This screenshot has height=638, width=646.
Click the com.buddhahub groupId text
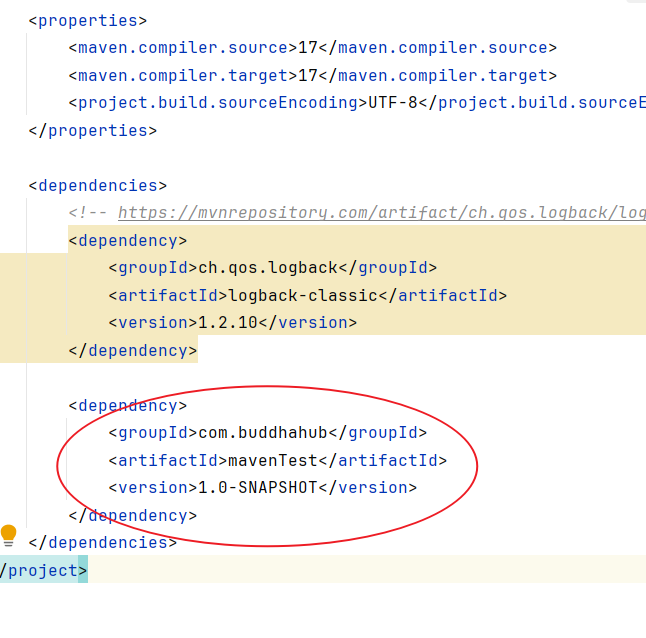click(x=263, y=433)
